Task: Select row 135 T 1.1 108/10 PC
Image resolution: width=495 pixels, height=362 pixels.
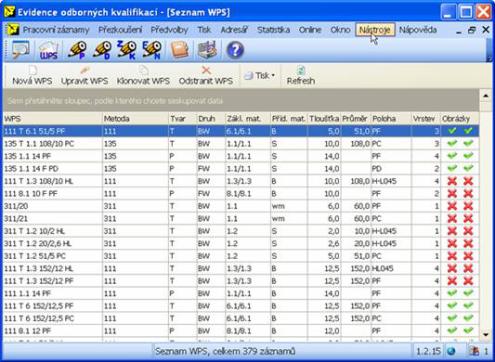Action: click(x=241, y=144)
